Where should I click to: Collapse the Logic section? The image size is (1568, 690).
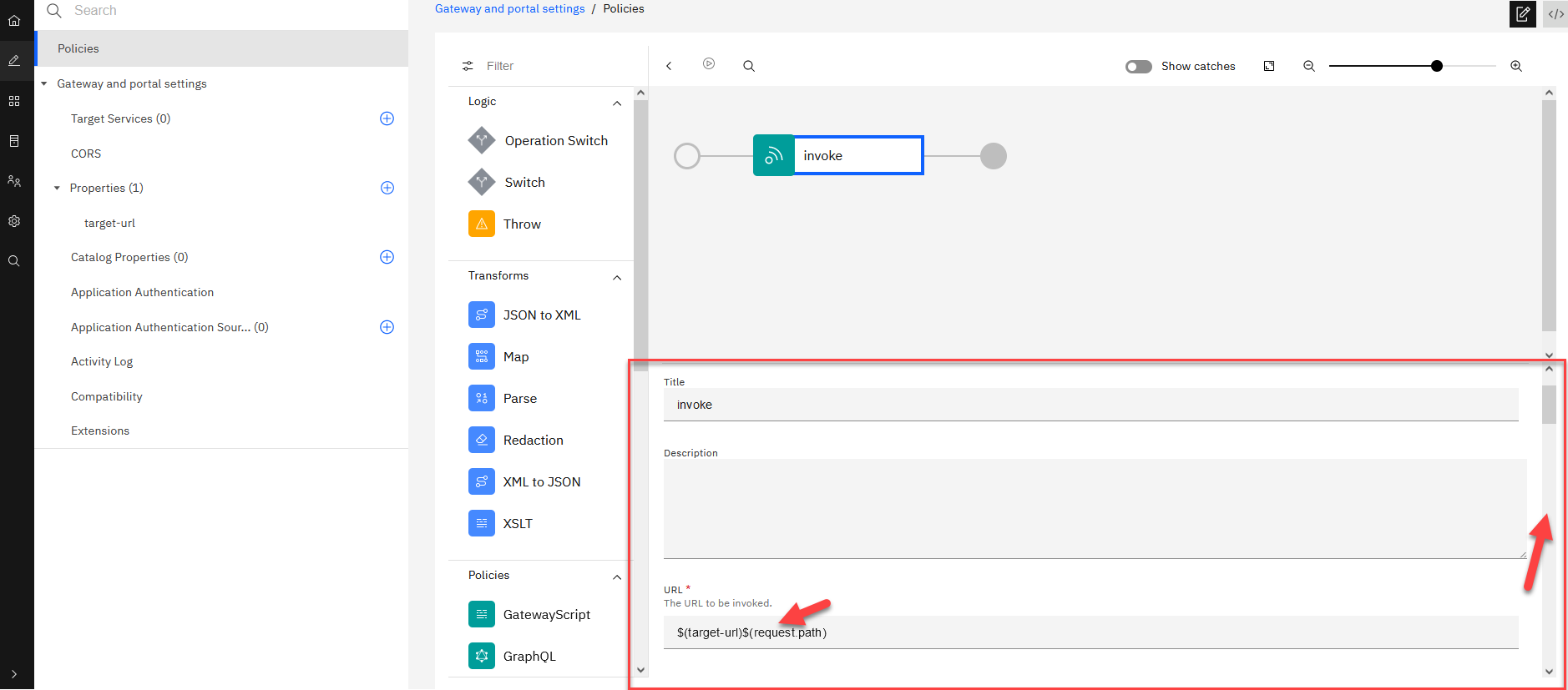pos(617,103)
